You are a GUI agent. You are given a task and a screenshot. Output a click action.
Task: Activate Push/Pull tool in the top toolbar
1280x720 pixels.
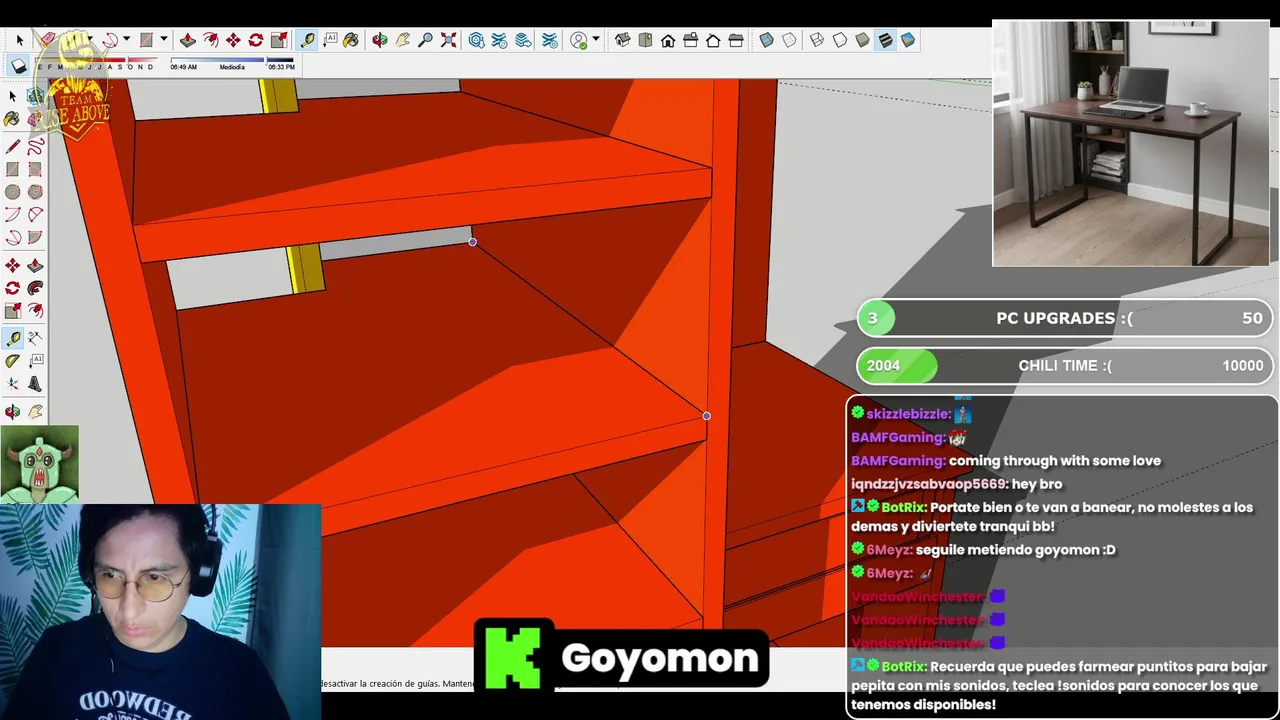(187, 40)
